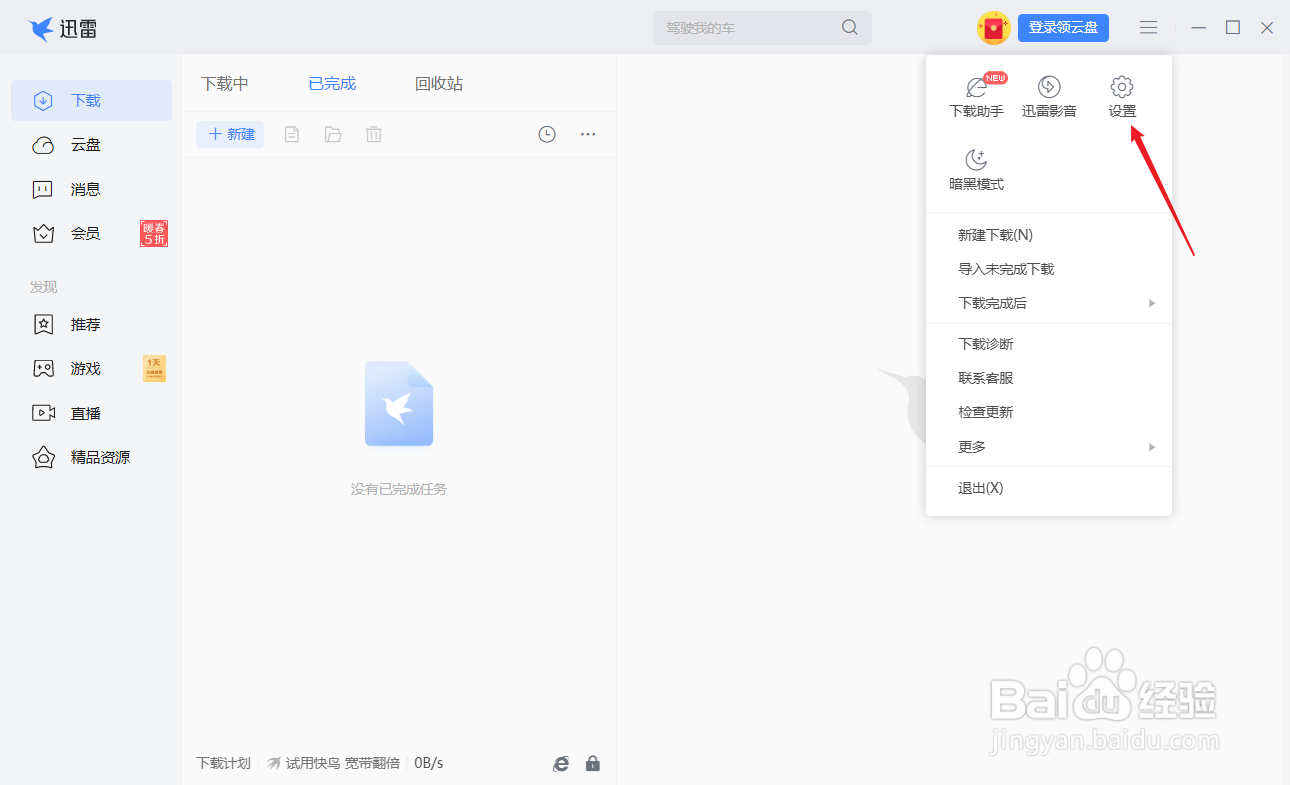
Task: Open the history clock icon above the task list
Action: [x=546, y=133]
